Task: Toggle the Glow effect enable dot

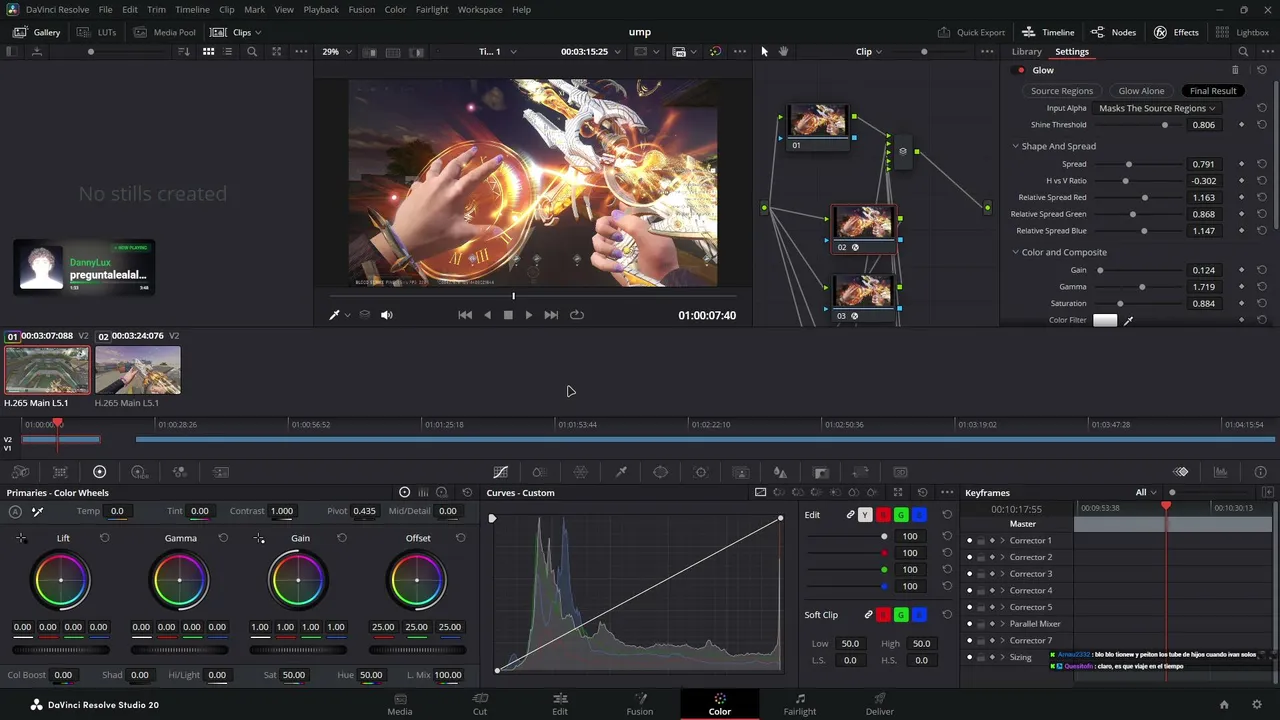Action: point(1020,70)
